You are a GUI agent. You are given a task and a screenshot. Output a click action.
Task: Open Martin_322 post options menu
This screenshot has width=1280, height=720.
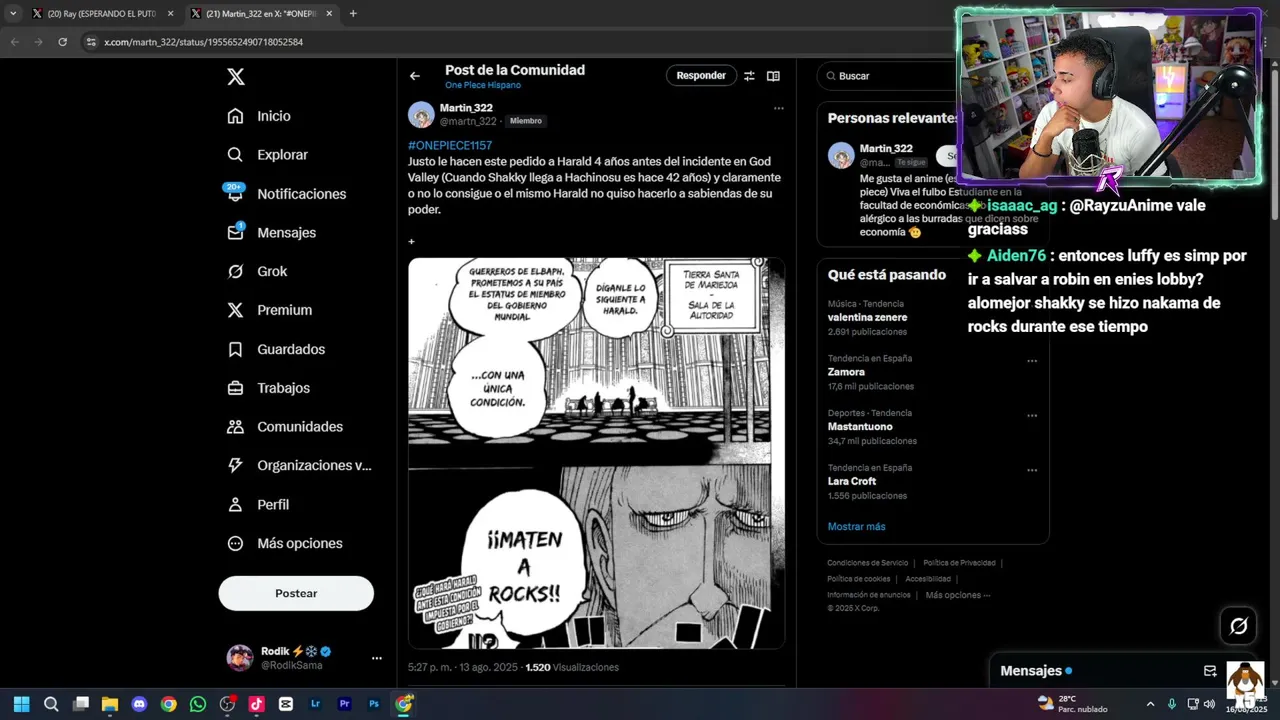click(778, 108)
